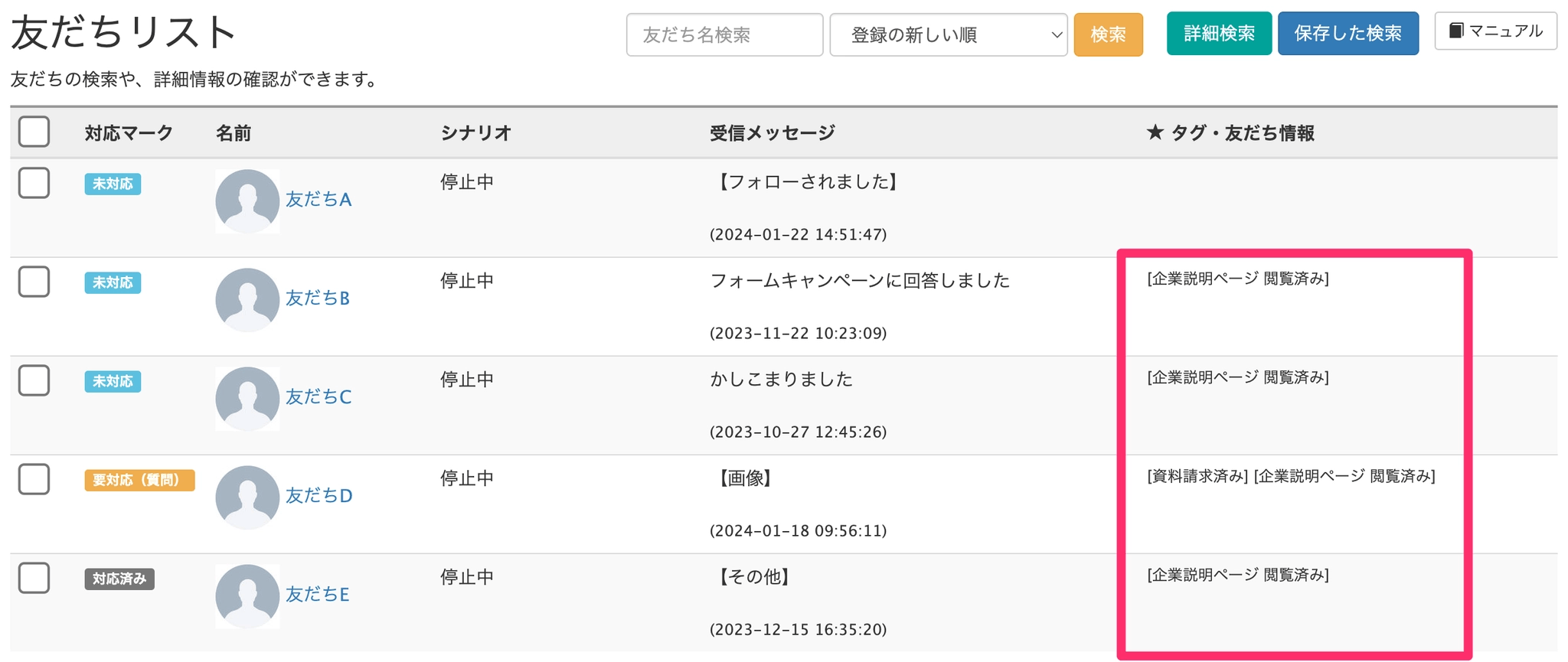Open the 登録の新しい順 sort dropdown
This screenshot has width=1568, height=662.
948,34
